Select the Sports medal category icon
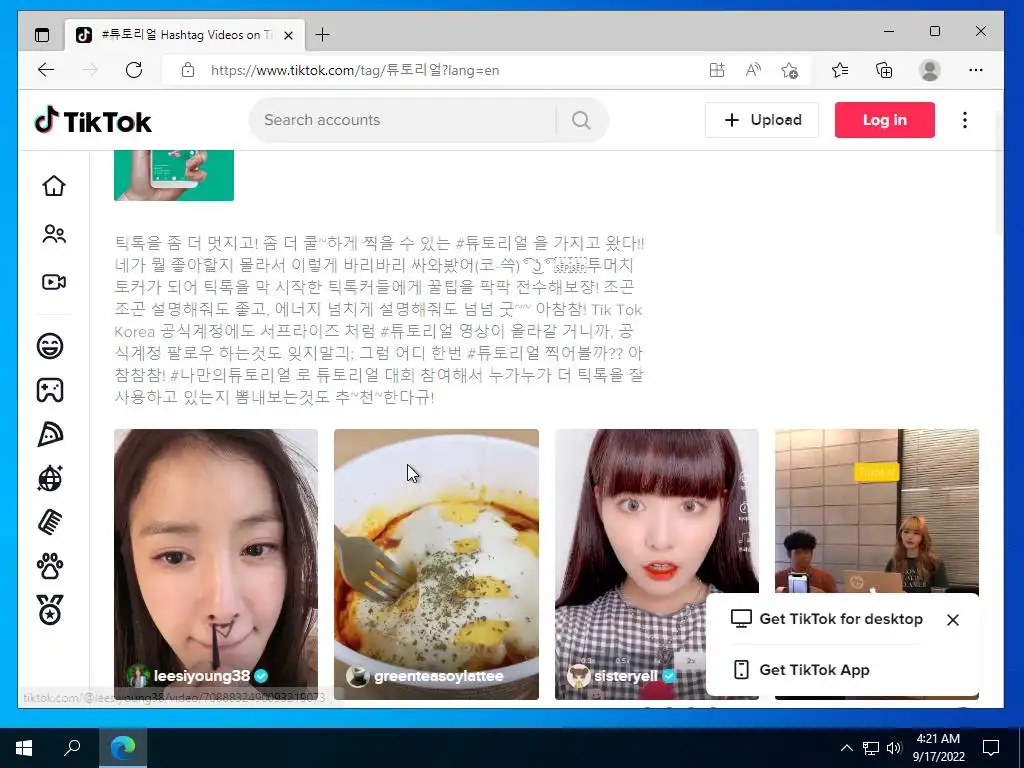This screenshot has height=768, width=1024. coord(50,610)
